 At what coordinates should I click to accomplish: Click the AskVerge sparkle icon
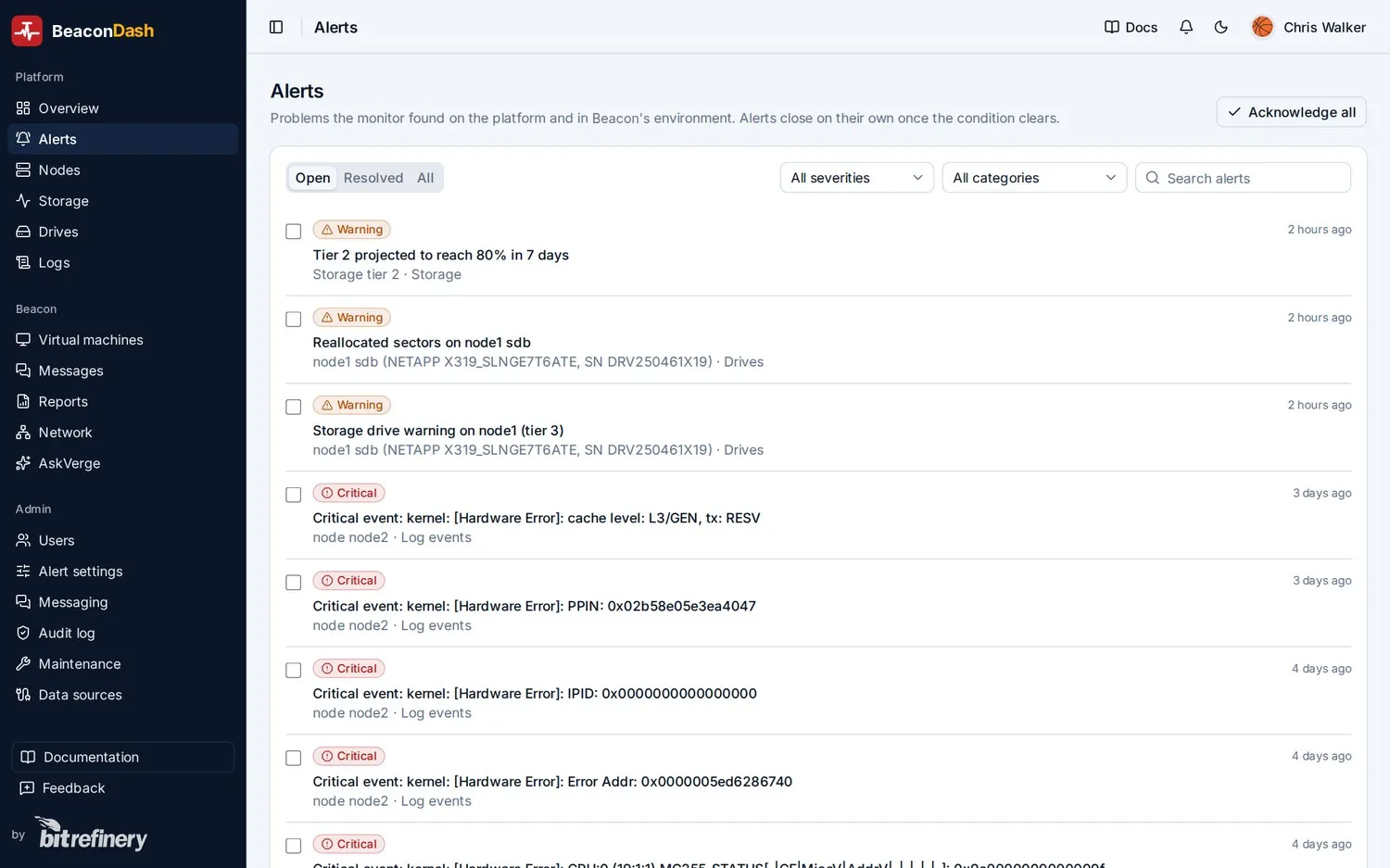click(x=23, y=463)
